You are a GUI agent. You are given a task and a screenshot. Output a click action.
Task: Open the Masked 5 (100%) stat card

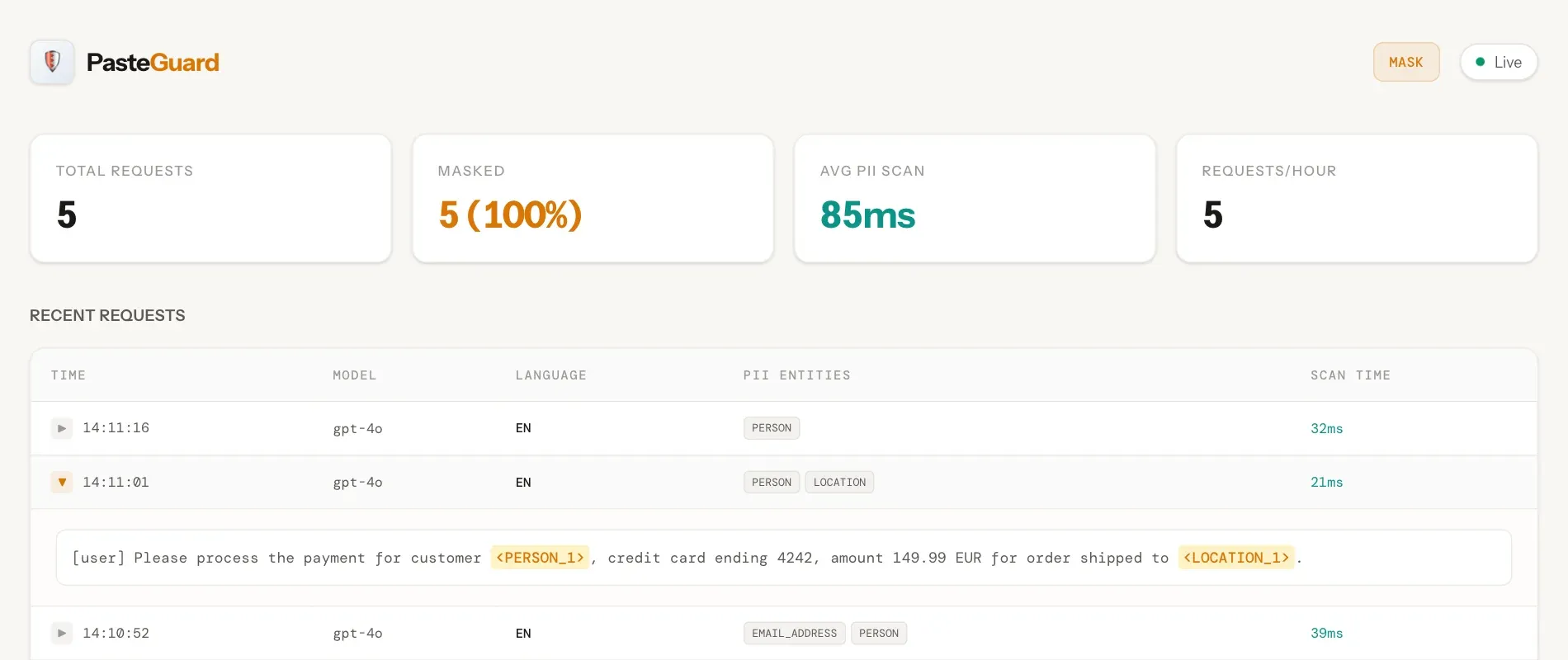pyautogui.click(x=593, y=199)
